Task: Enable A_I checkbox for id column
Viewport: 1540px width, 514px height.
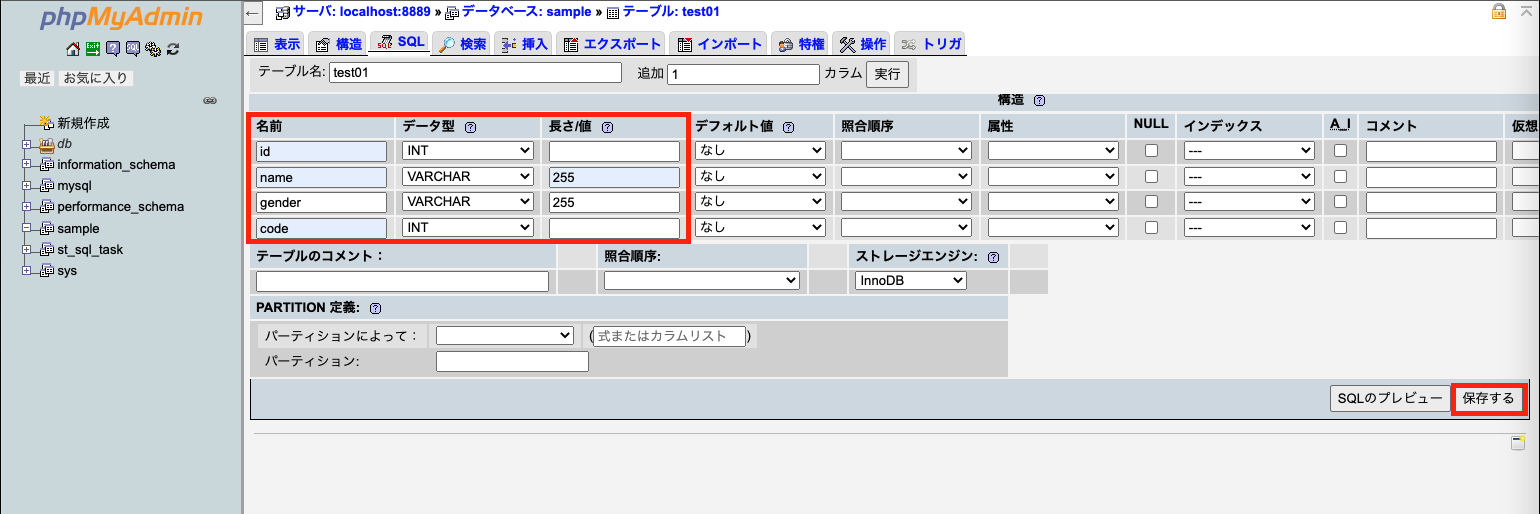Action: pyautogui.click(x=1340, y=151)
